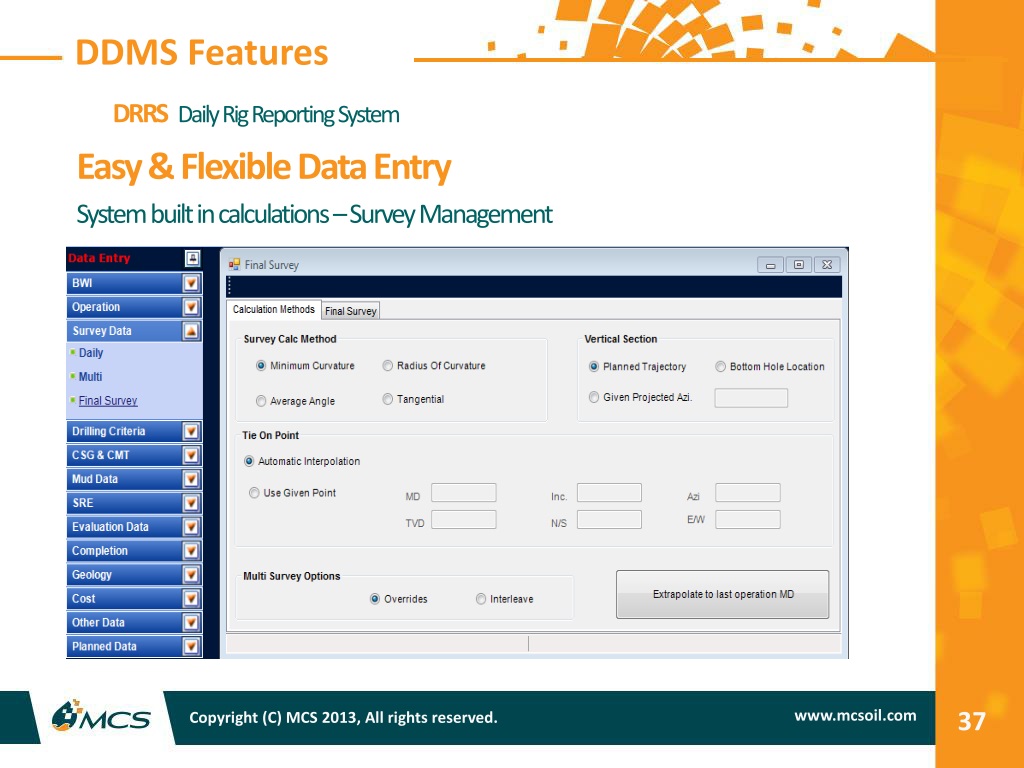This screenshot has height=768, width=1024.
Task: Click the Given Projected Azi. value field
Action: 751,398
